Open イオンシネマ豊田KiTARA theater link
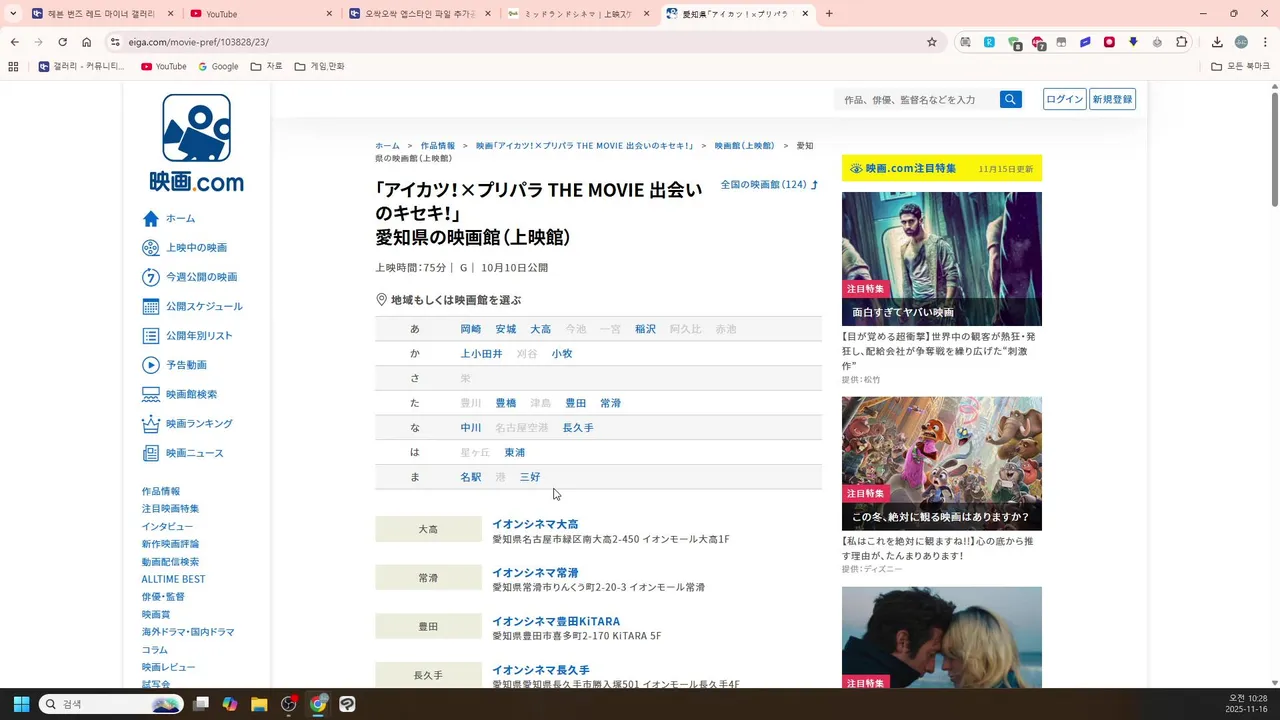The image size is (1280, 720). pos(555,621)
